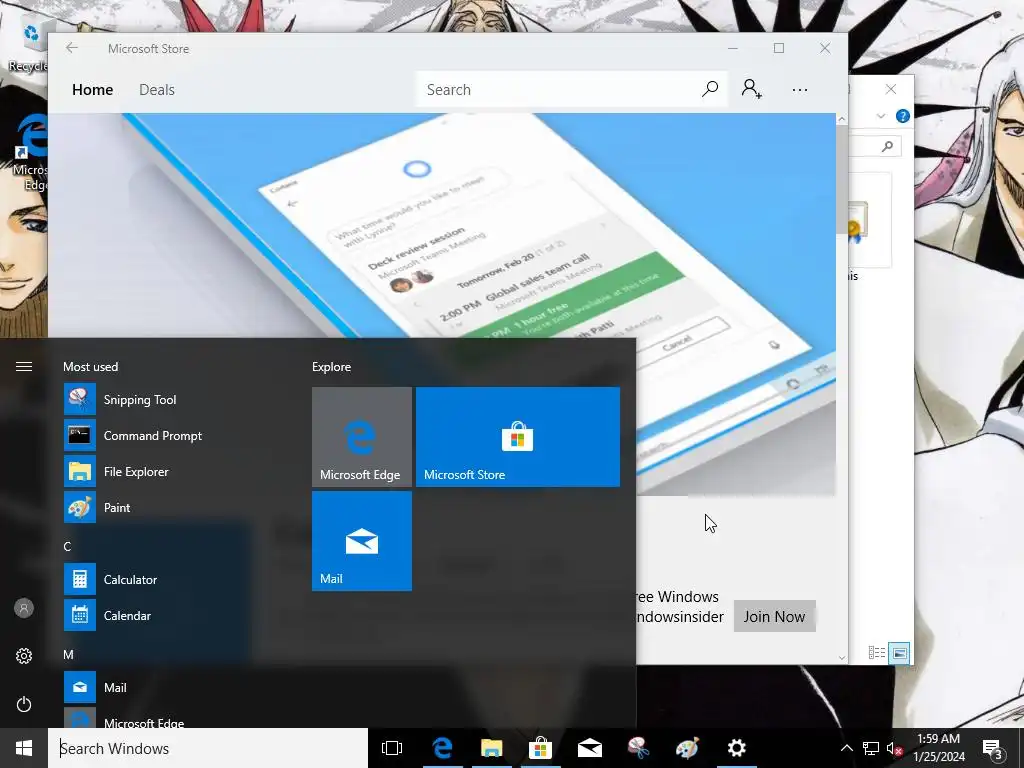1024x768 pixels.
Task: Click the Store search magnifier icon
Action: (710, 89)
